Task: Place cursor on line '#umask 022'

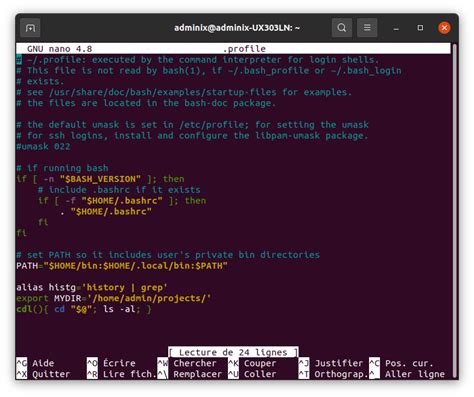Action: 43,146
